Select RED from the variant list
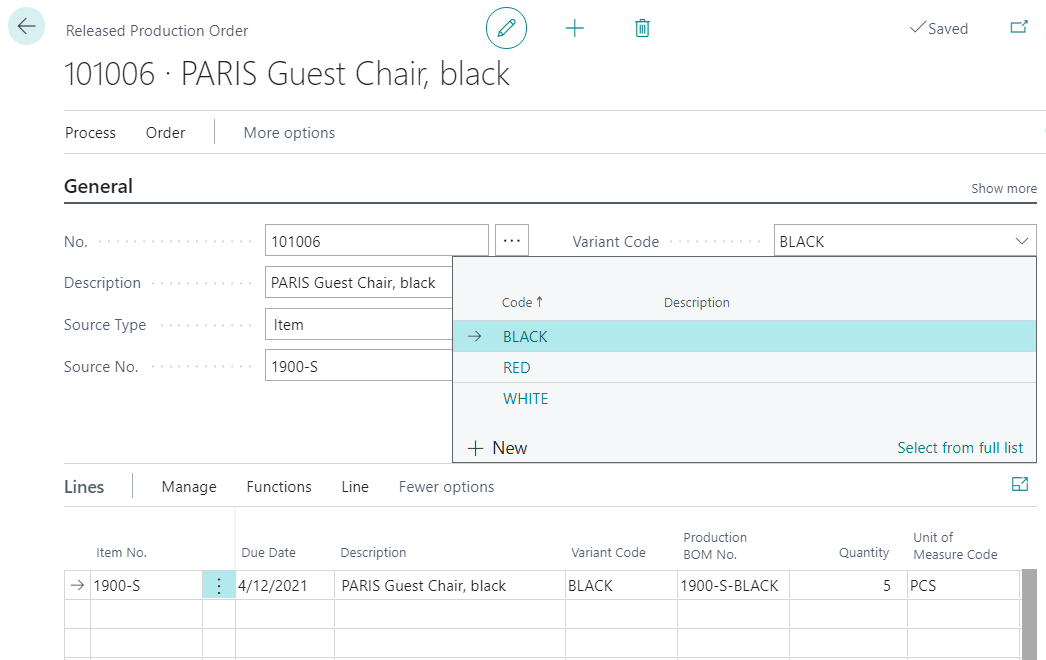The width and height of the screenshot is (1046, 660). (x=517, y=368)
